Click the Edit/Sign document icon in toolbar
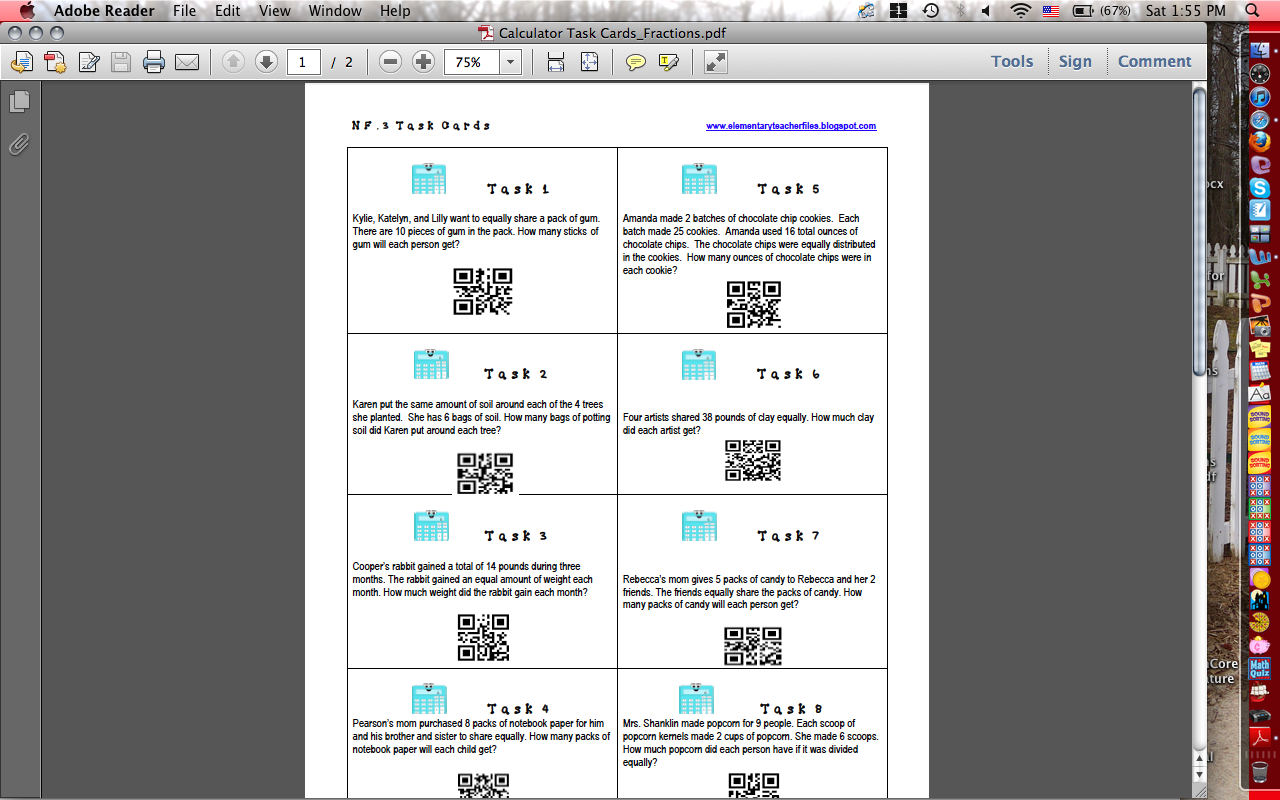The image size is (1280, 800). 89,62
